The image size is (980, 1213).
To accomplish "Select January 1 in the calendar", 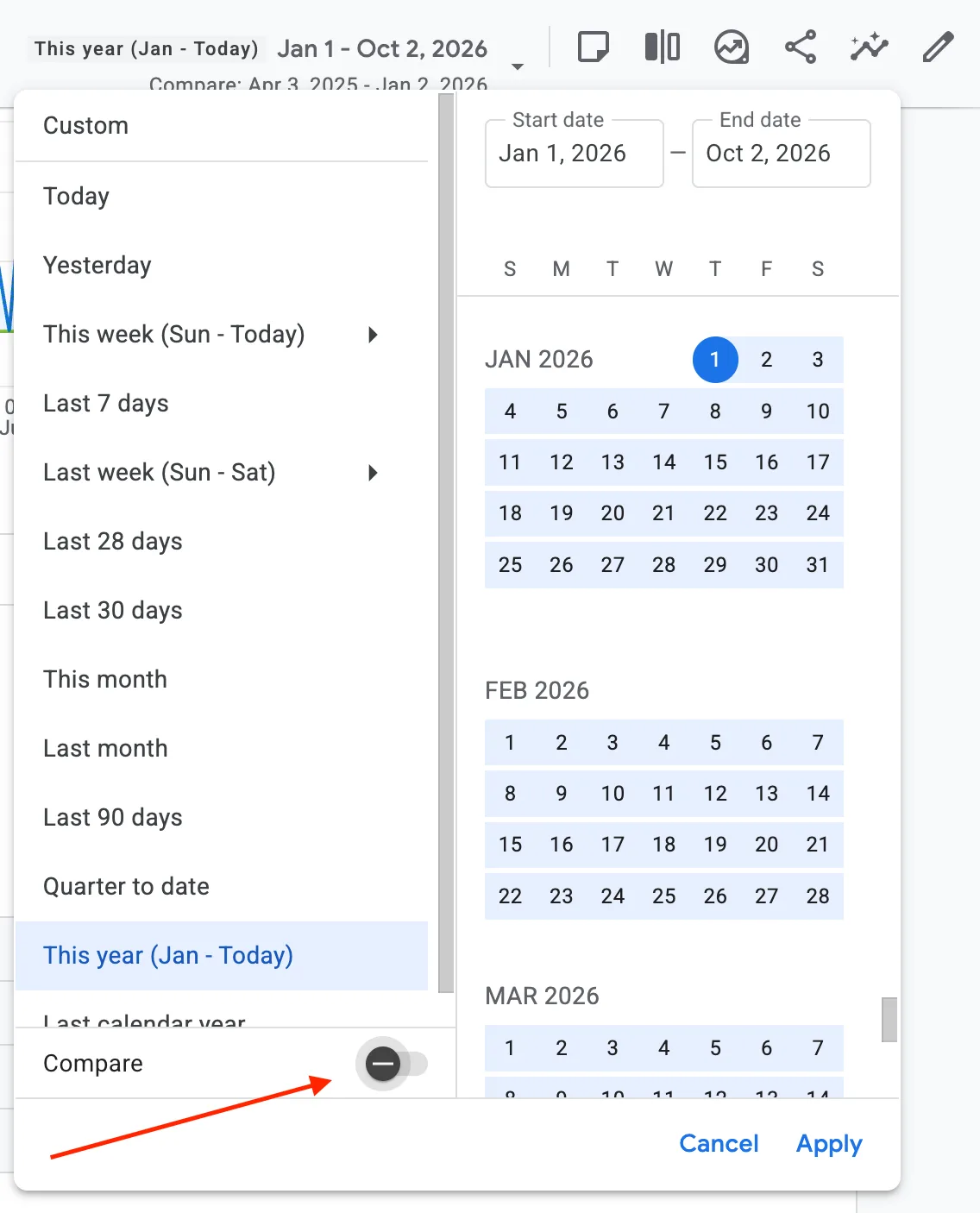I will 715,360.
